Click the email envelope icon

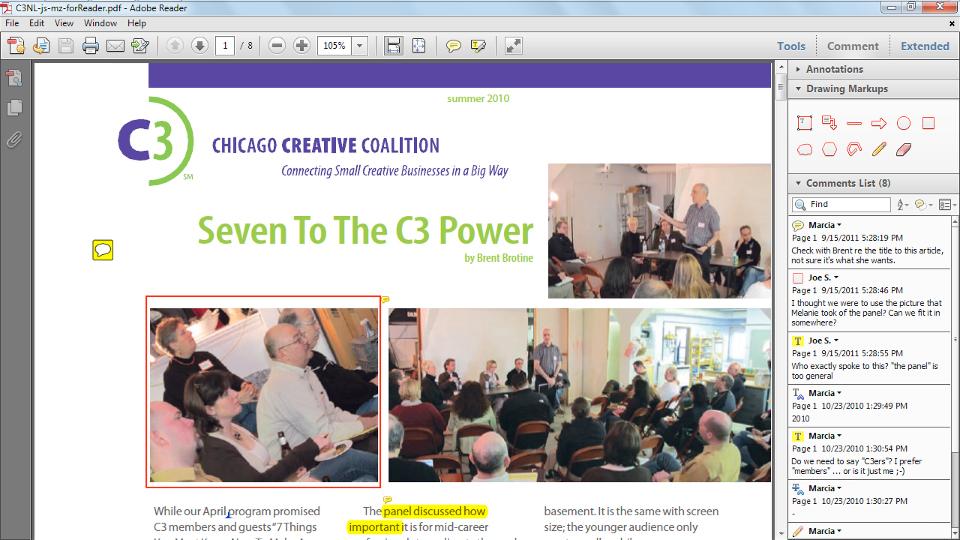115,45
